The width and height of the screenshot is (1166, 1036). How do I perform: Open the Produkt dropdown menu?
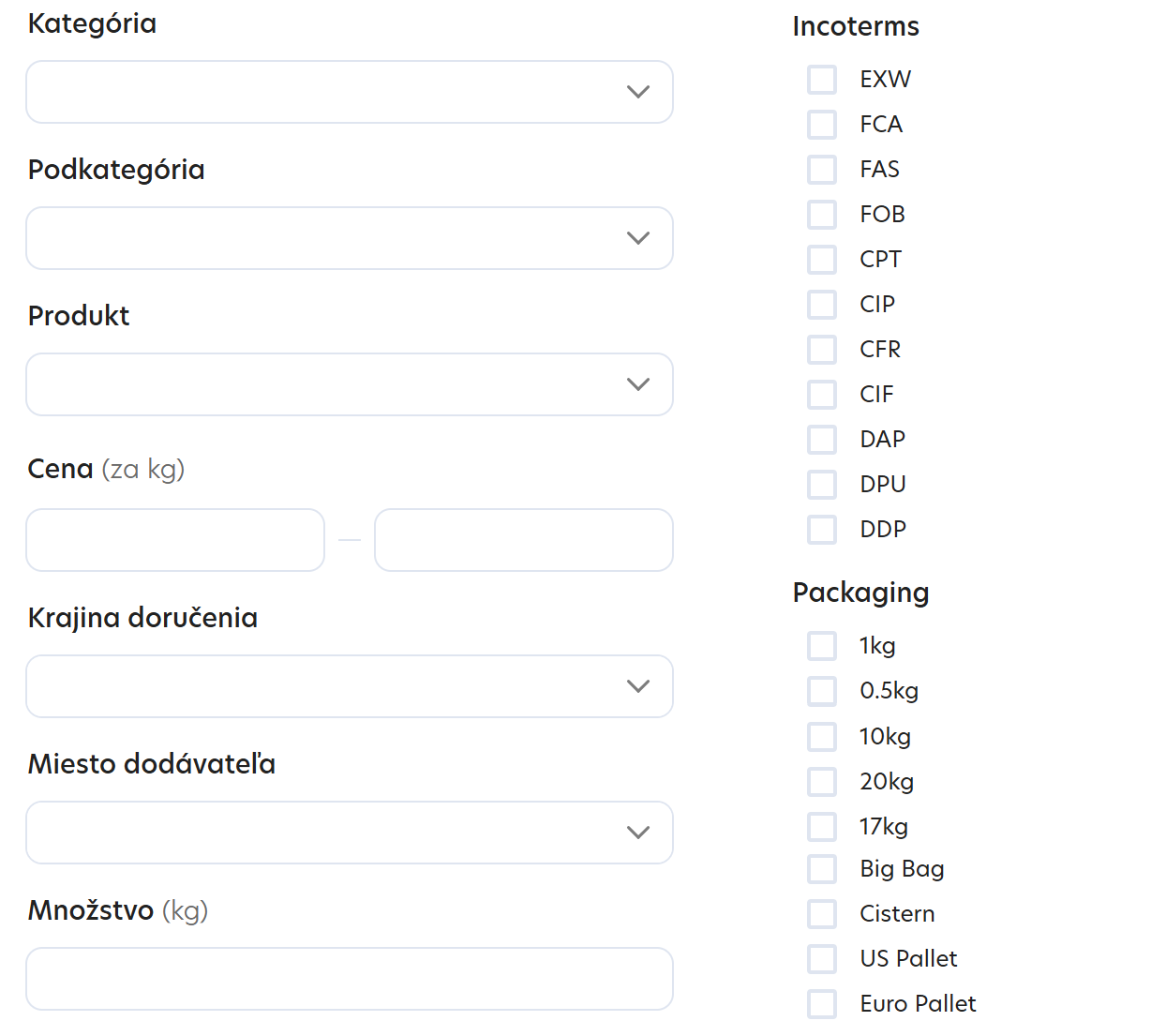click(349, 383)
